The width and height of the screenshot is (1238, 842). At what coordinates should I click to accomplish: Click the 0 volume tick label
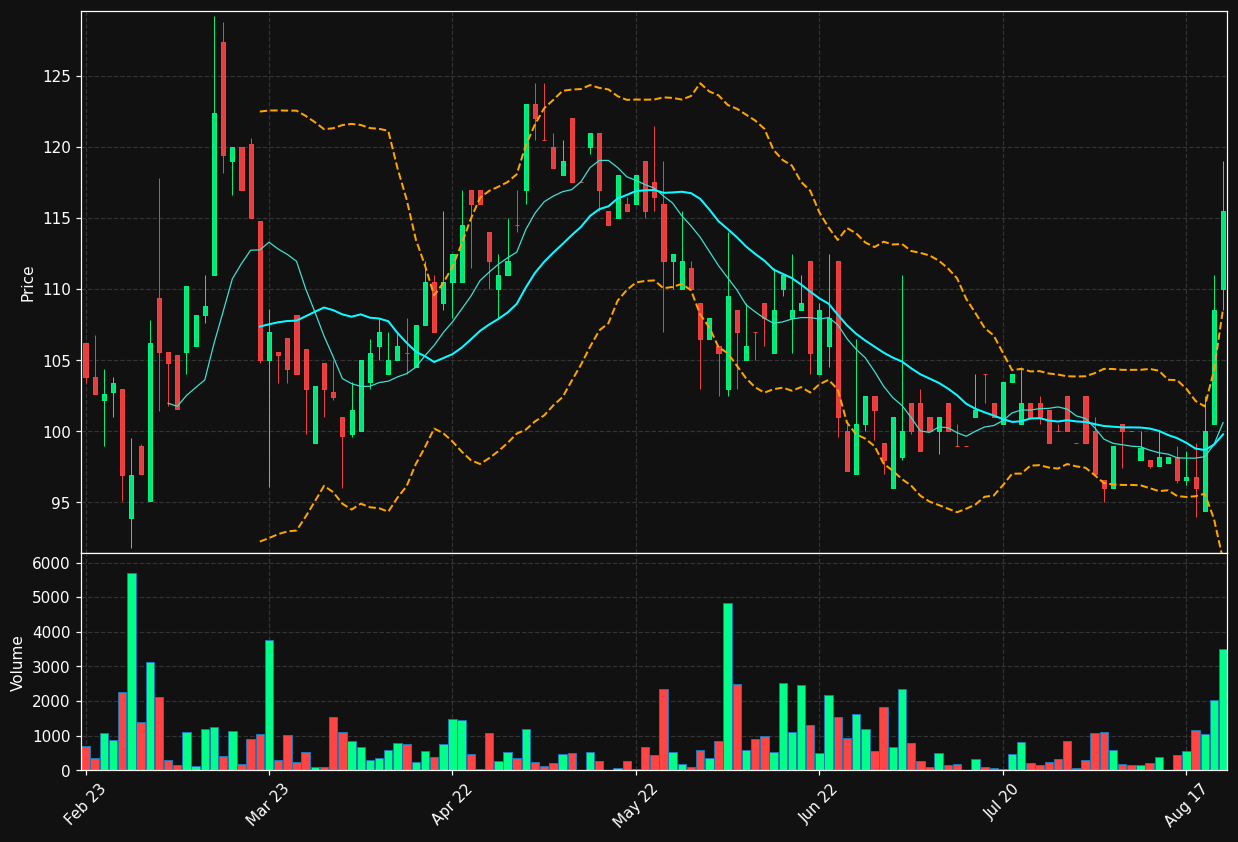click(66, 771)
